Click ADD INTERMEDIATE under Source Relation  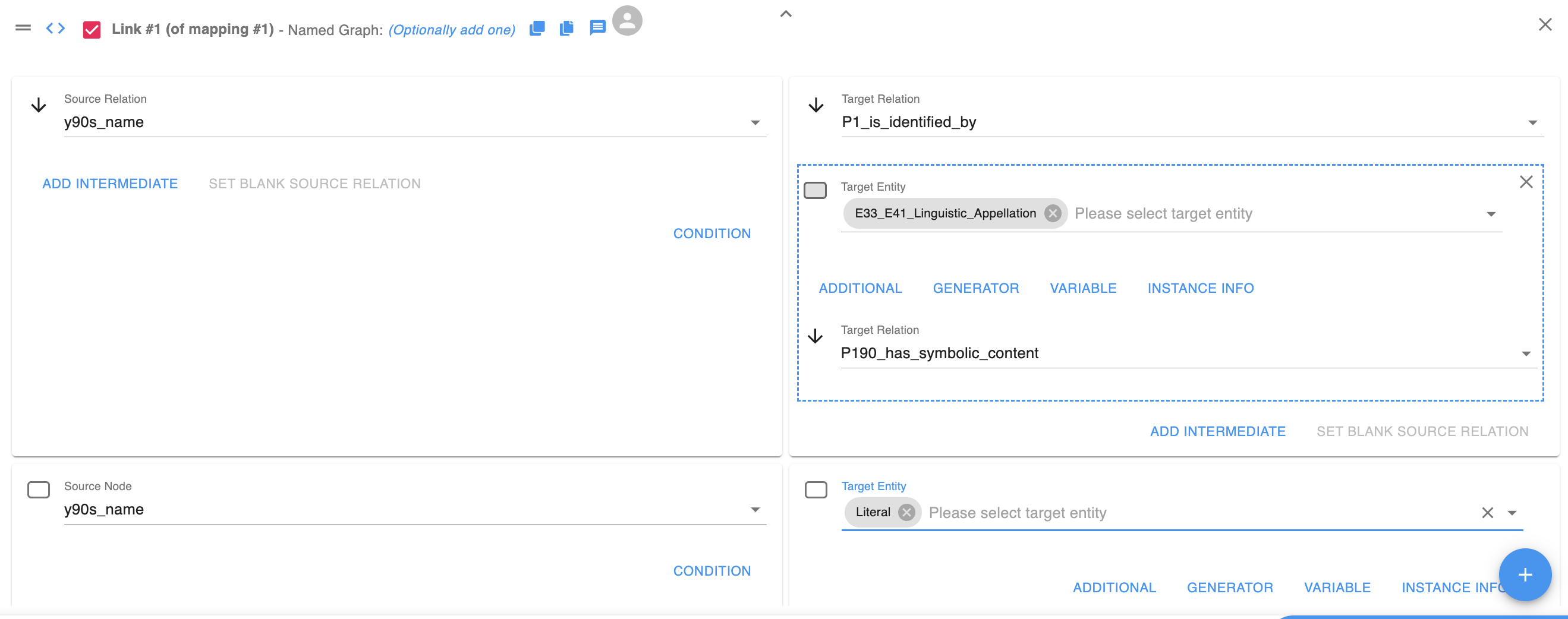[109, 184]
